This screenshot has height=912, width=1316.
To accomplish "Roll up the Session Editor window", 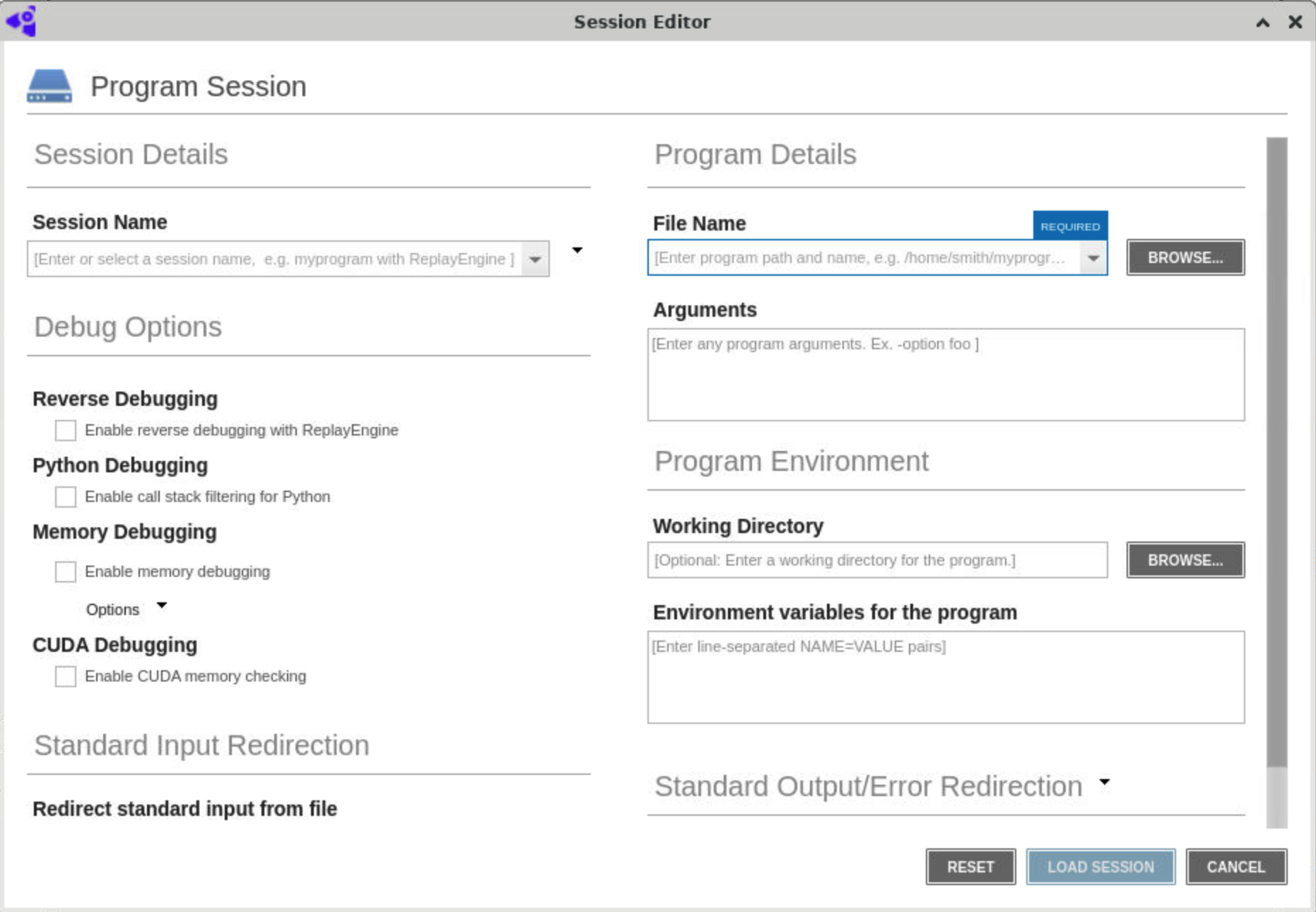I will [1262, 23].
